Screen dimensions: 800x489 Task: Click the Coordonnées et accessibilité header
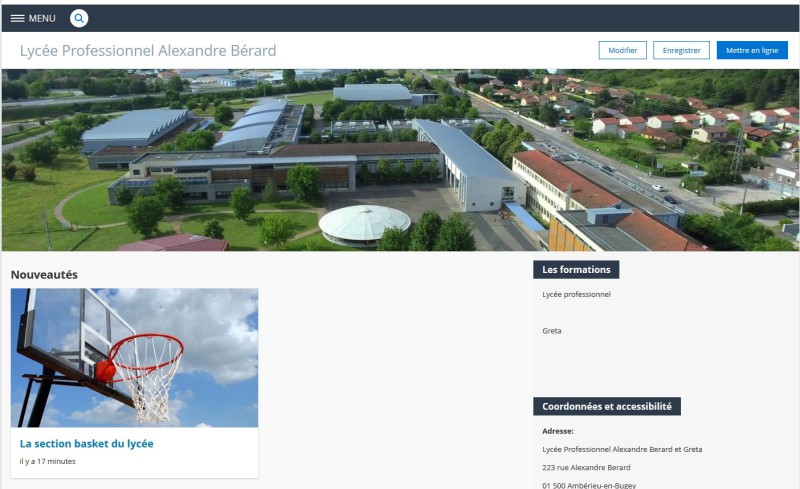pos(607,406)
